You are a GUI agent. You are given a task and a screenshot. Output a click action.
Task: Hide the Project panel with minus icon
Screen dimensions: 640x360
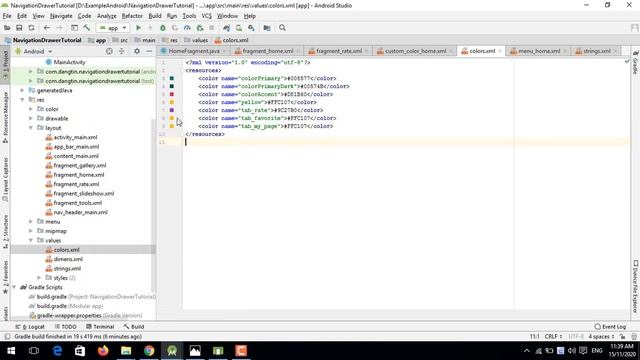[149, 51]
